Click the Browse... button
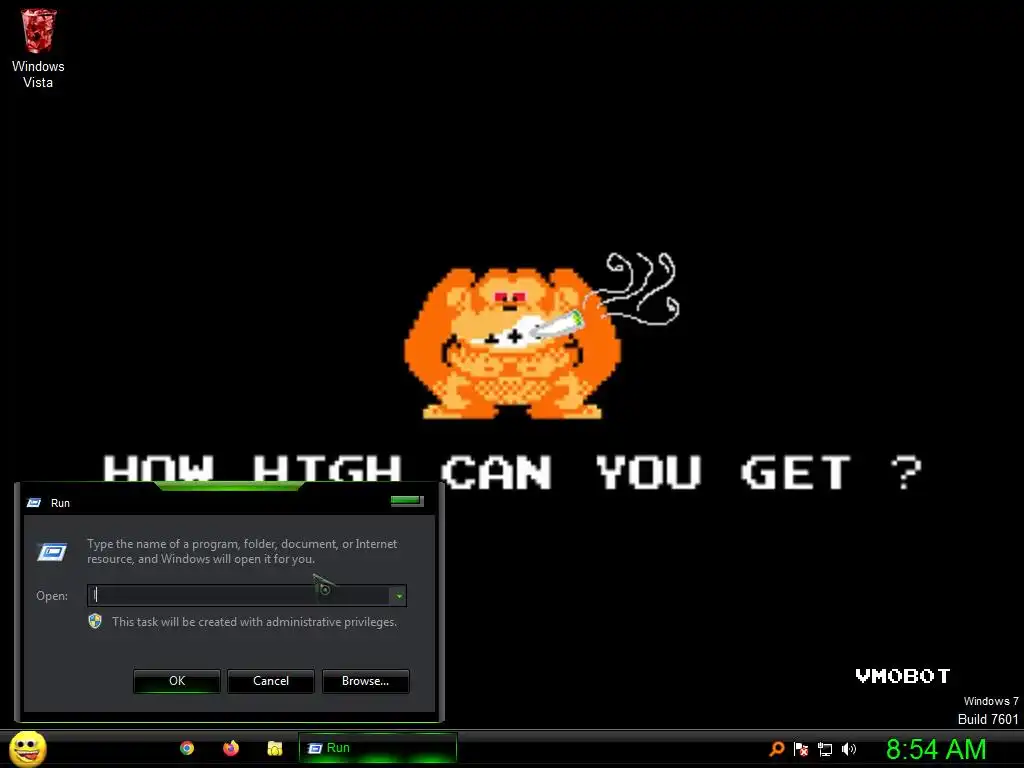1024x768 pixels. 366,680
